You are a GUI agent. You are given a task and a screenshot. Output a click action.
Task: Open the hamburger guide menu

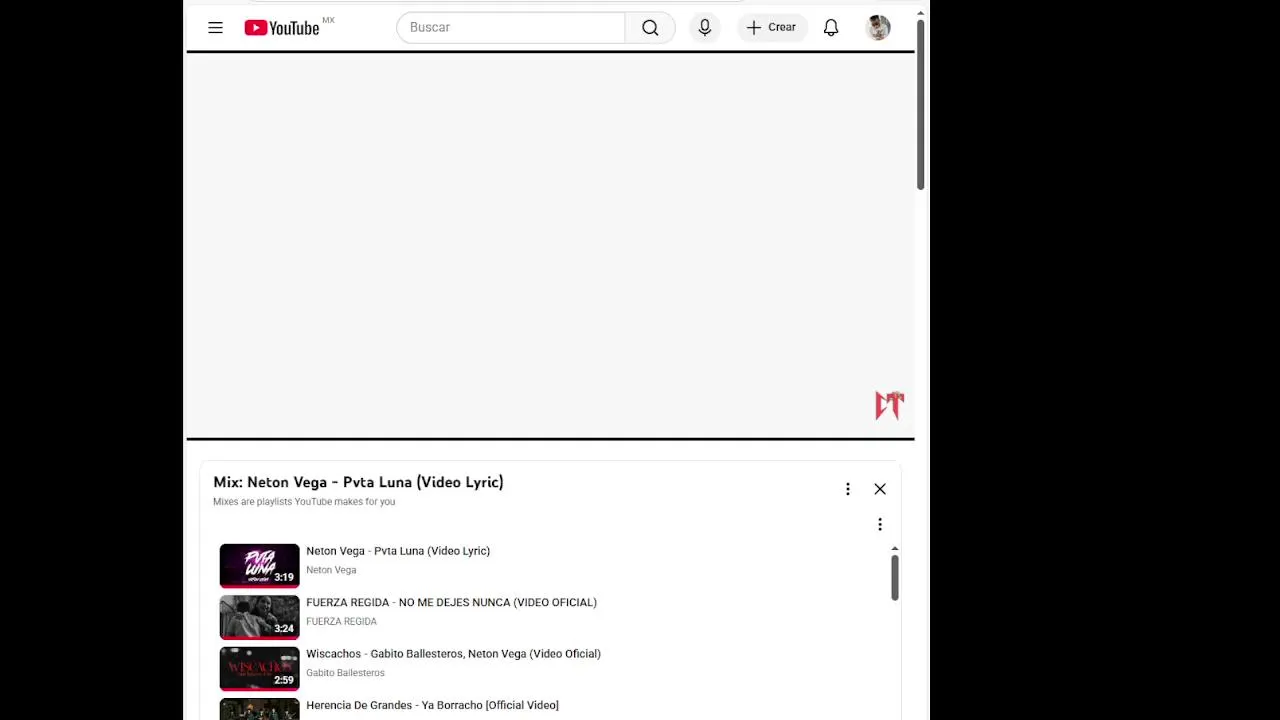coord(215,28)
